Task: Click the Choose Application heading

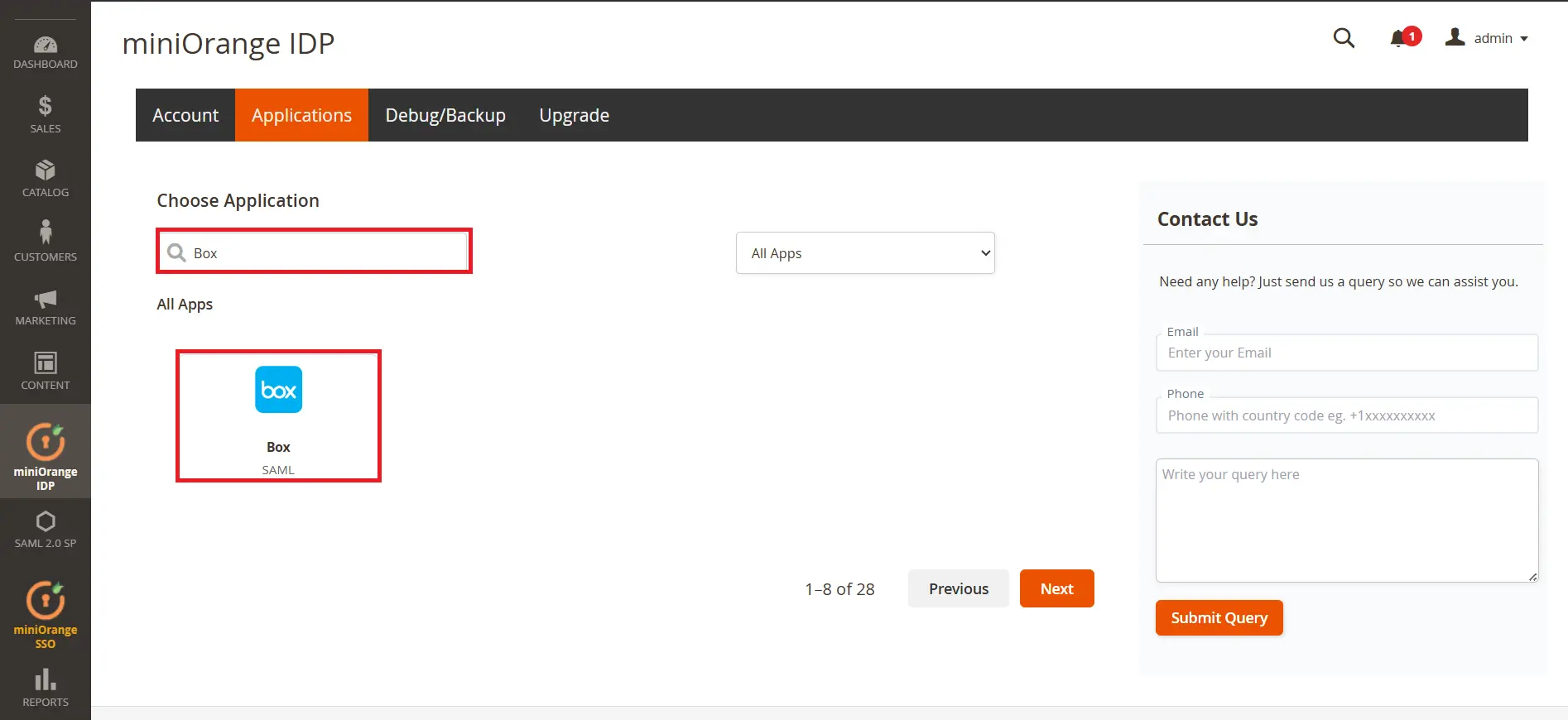Action: tap(238, 200)
